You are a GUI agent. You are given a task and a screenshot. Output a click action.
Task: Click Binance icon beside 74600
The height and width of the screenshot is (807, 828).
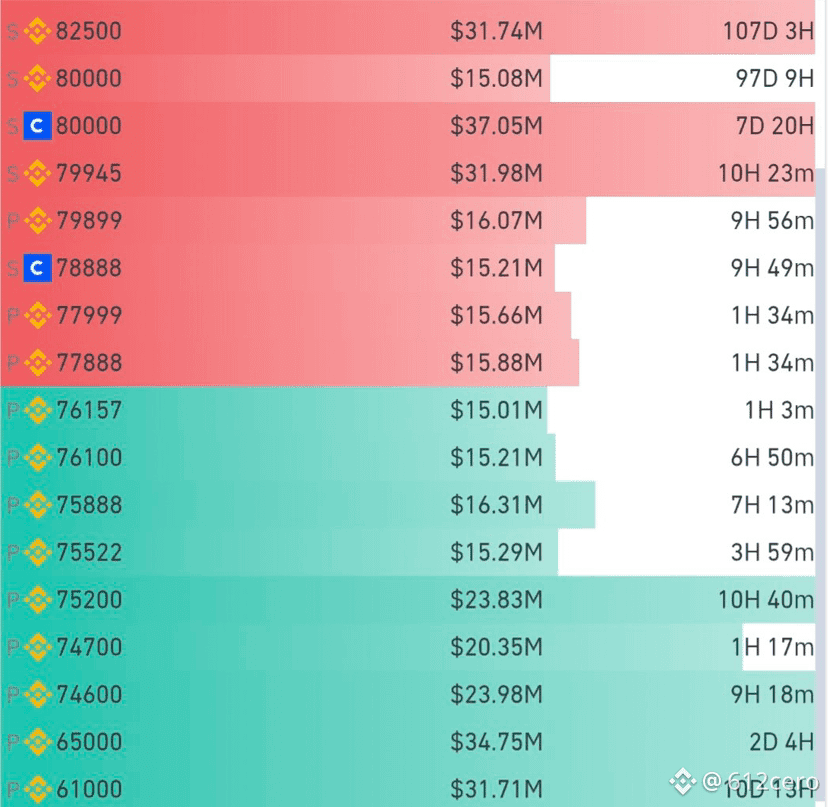[37, 695]
